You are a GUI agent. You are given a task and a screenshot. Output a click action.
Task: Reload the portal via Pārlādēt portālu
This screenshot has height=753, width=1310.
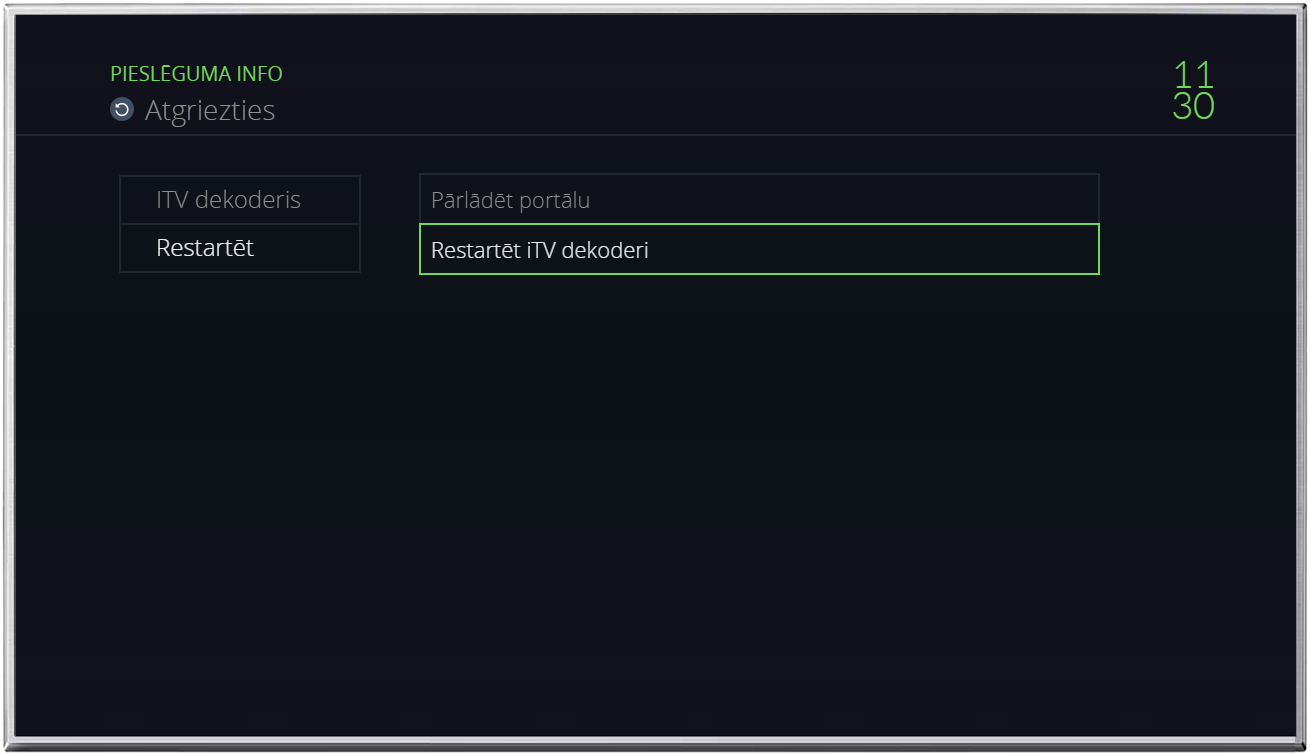pos(759,199)
